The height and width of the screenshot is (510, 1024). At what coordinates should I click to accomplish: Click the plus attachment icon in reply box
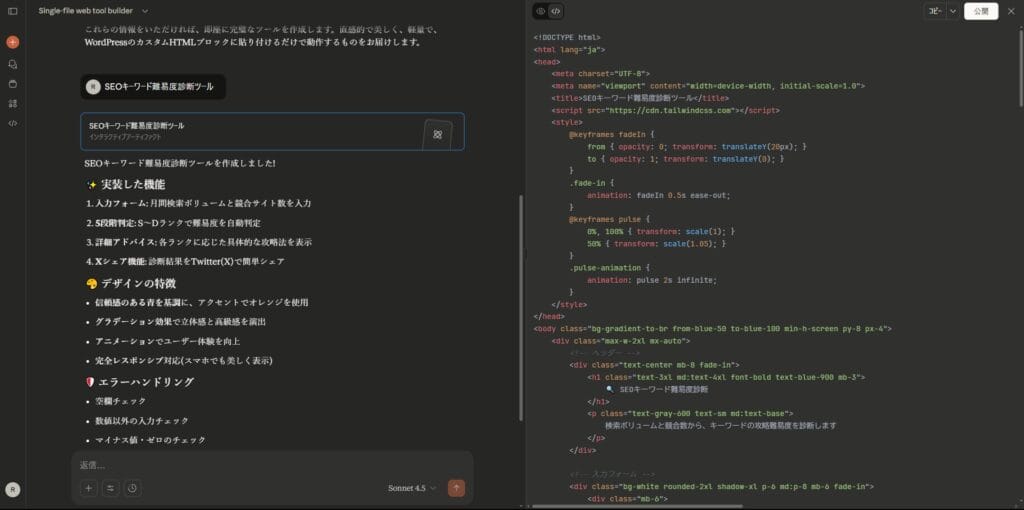(x=89, y=488)
